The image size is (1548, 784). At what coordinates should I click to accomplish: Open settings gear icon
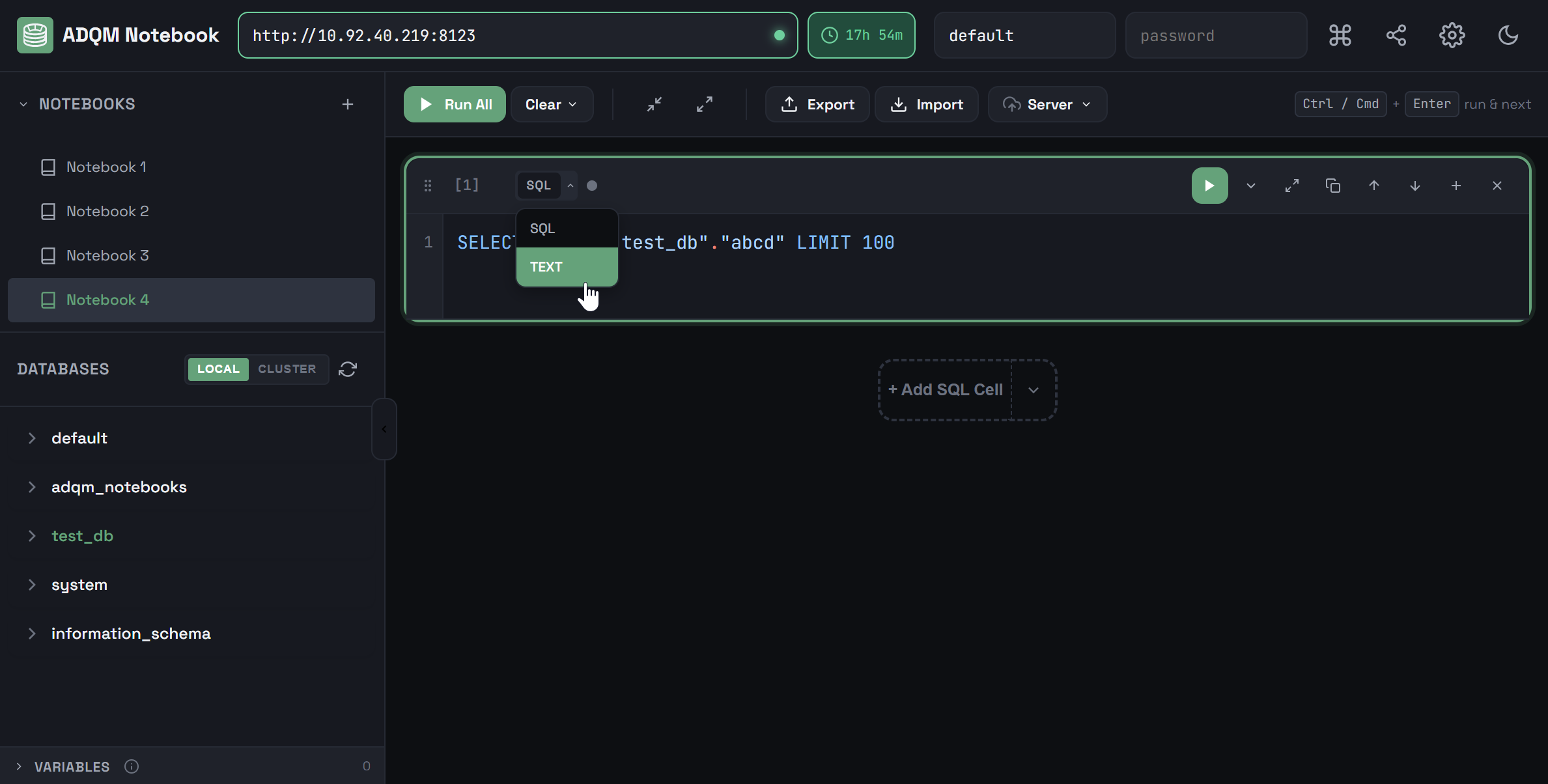pyautogui.click(x=1452, y=35)
